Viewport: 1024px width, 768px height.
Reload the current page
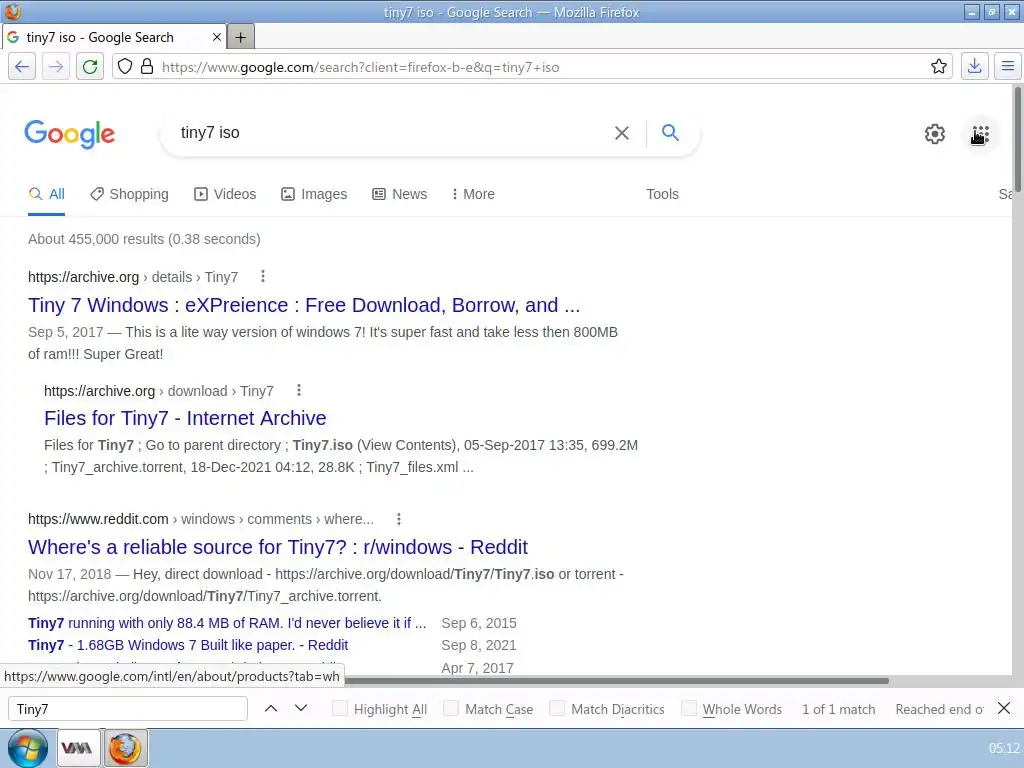pos(90,67)
